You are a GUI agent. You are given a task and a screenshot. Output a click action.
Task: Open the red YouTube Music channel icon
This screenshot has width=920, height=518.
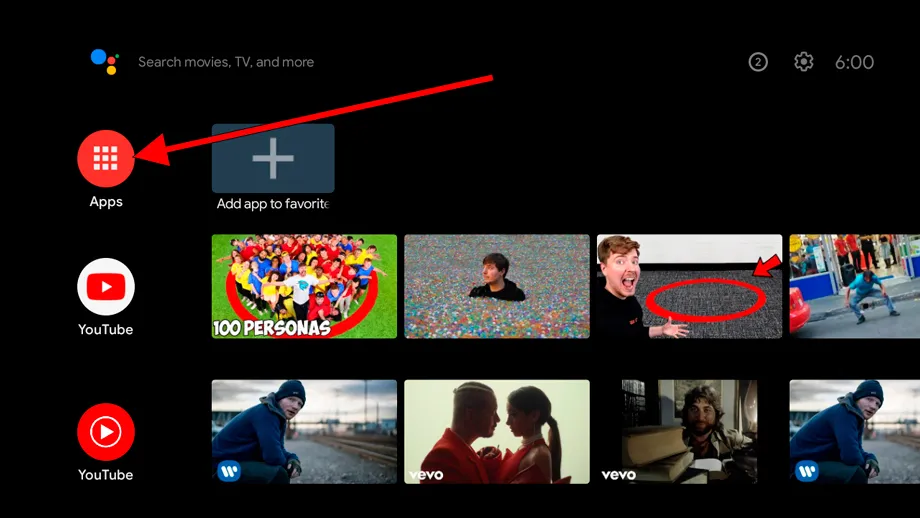[106, 432]
